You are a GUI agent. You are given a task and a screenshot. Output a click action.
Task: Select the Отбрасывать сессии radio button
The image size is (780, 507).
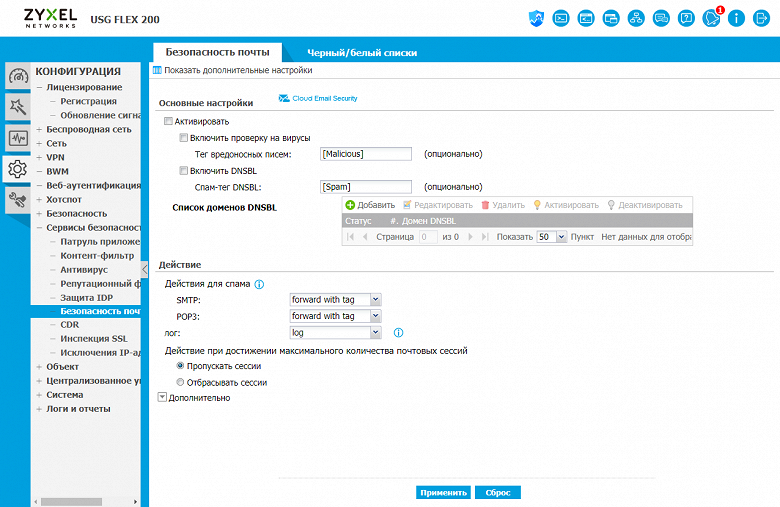tap(180, 382)
